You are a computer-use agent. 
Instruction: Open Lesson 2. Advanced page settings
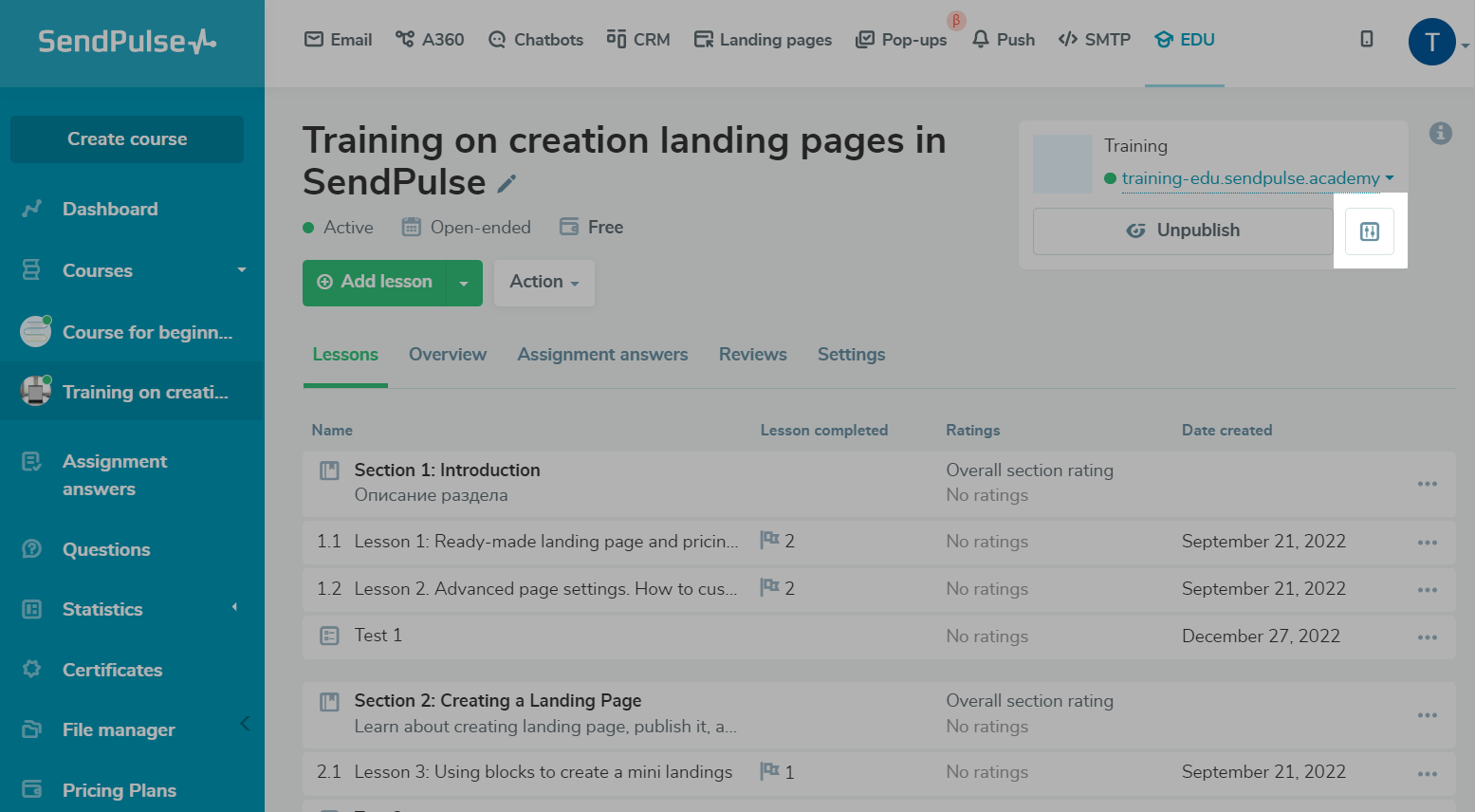coord(546,589)
